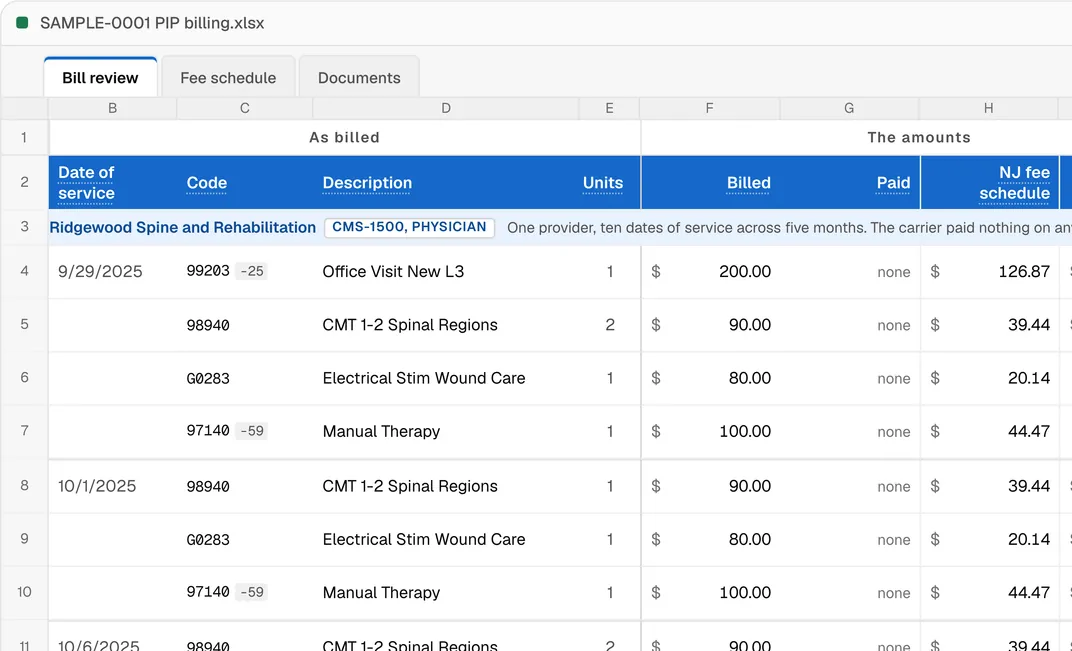1072x651 pixels.
Task: Select column B header
Action: (113, 108)
